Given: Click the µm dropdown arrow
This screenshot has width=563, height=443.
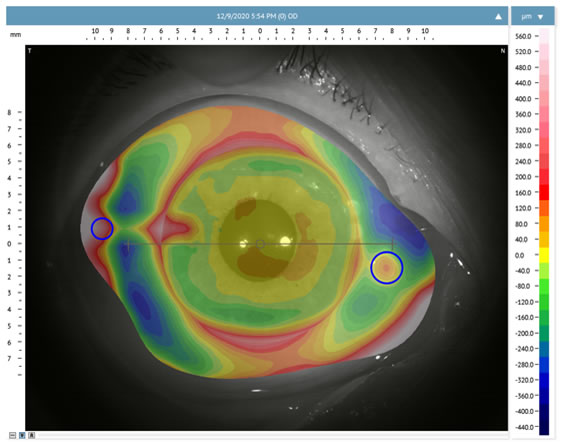Looking at the screenshot, I should [540, 17].
